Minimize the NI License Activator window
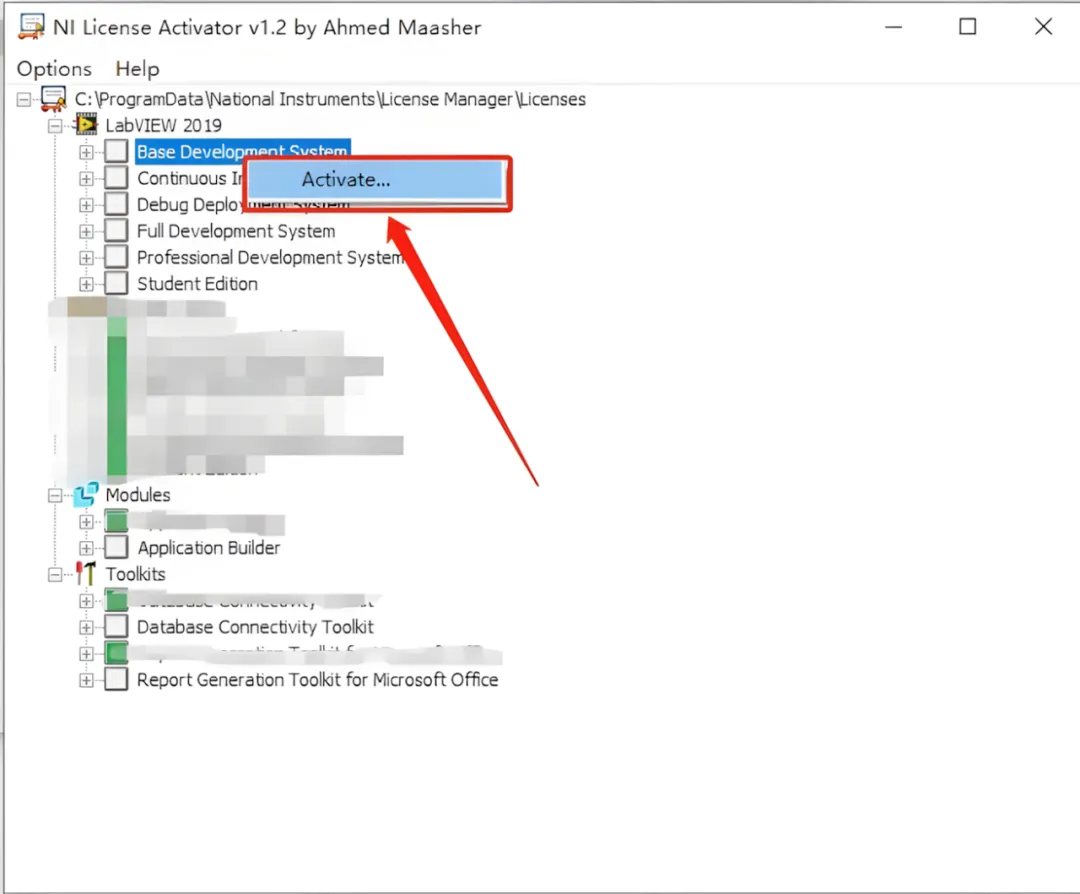This screenshot has width=1080, height=894. (893, 27)
